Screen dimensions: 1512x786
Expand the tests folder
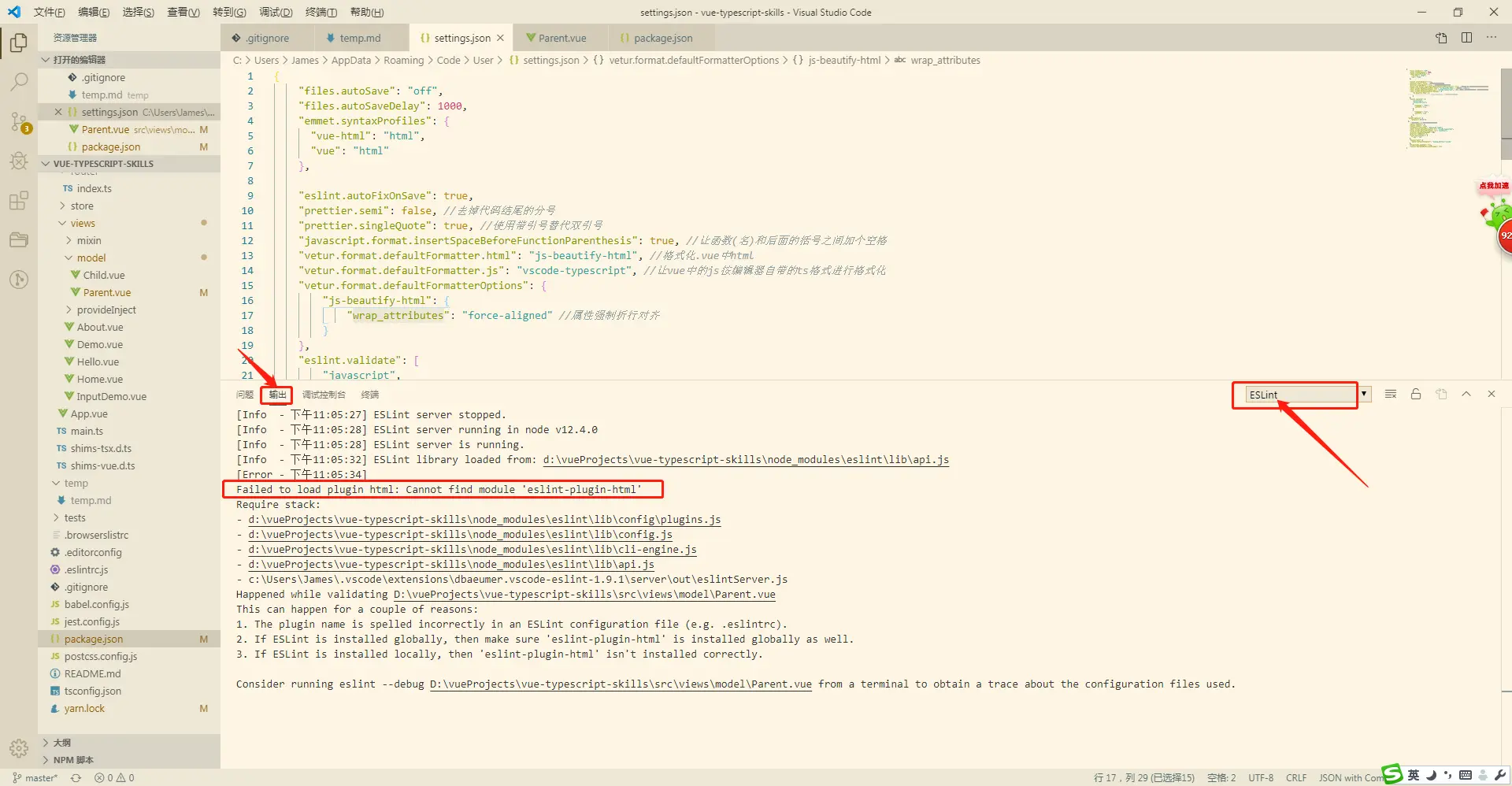[74, 518]
